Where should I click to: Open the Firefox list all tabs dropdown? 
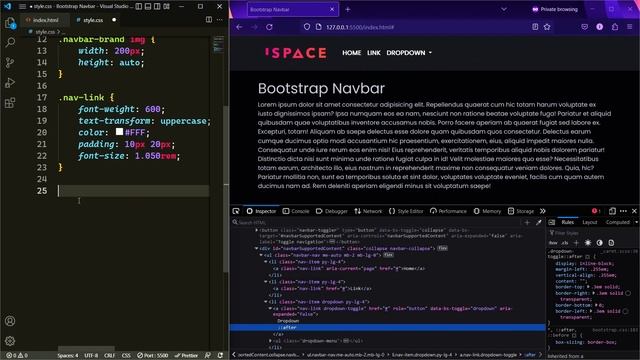[x=504, y=9]
